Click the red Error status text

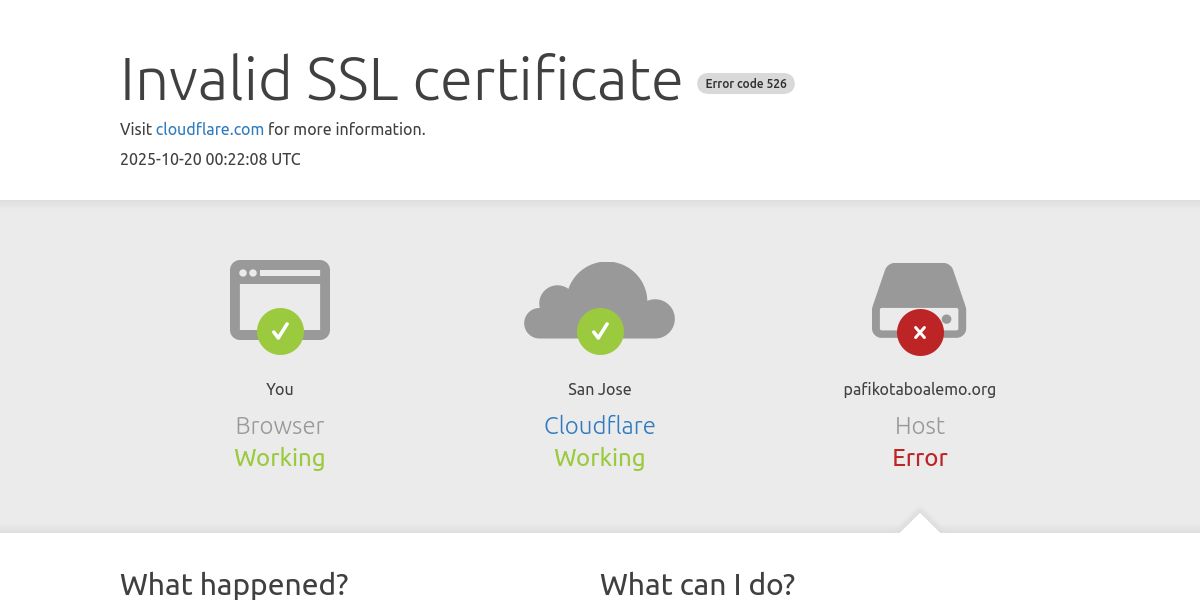pyautogui.click(x=920, y=457)
